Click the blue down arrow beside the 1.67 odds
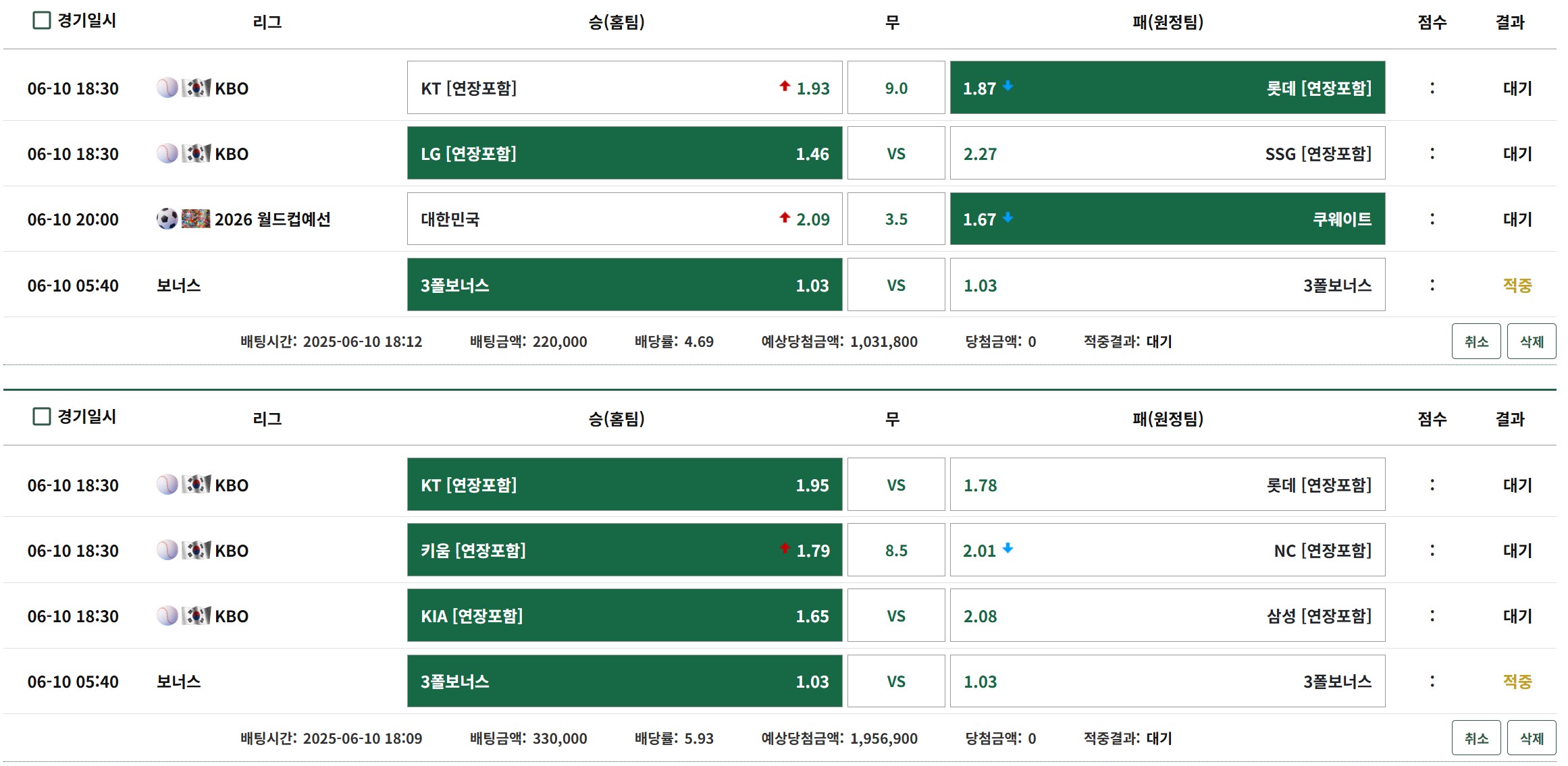 (1008, 217)
